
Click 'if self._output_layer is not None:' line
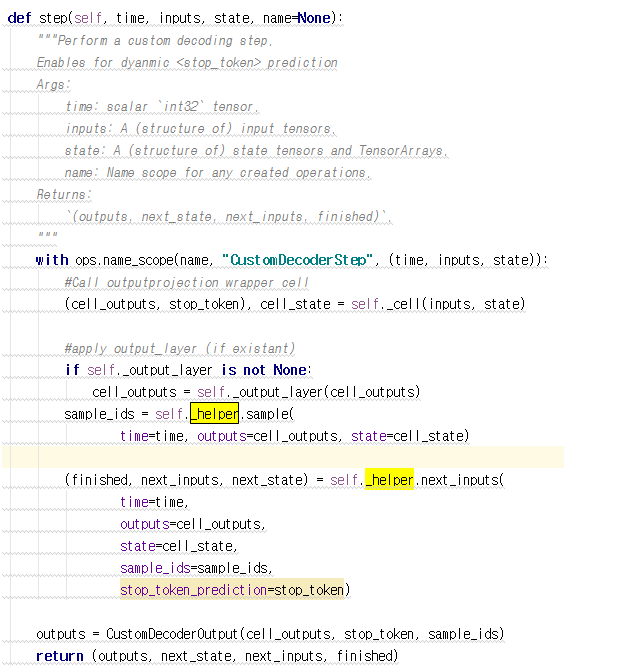188,370
